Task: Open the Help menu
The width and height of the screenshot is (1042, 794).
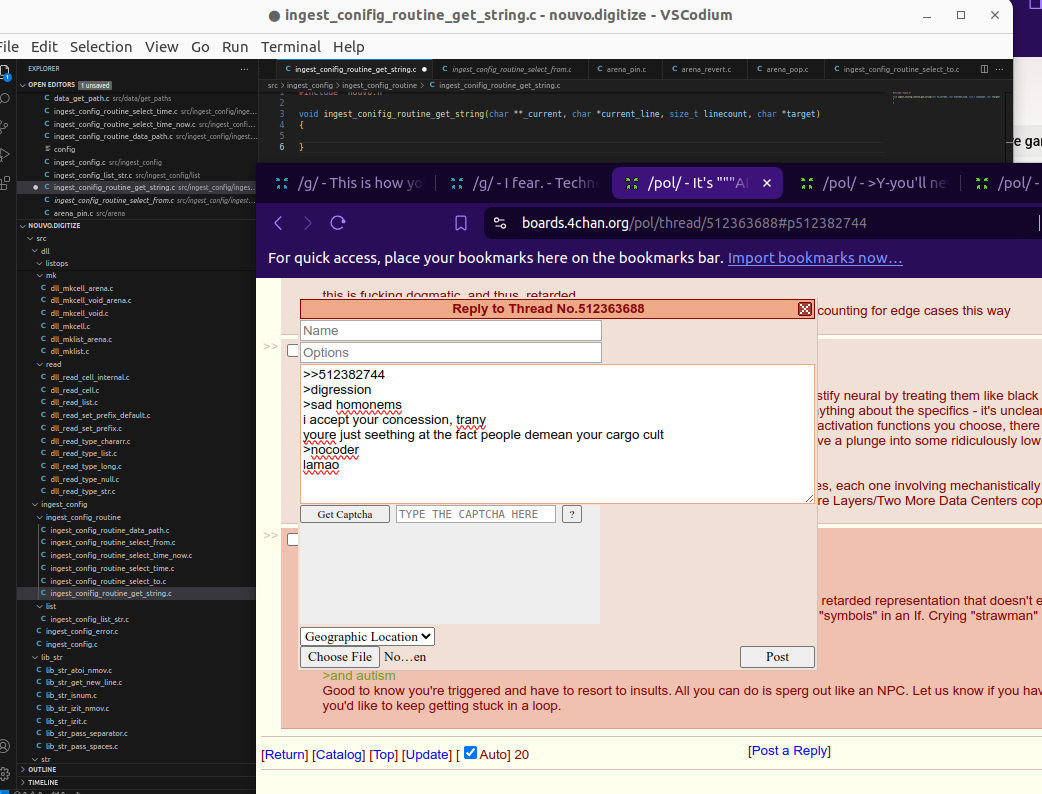Action: (349, 47)
